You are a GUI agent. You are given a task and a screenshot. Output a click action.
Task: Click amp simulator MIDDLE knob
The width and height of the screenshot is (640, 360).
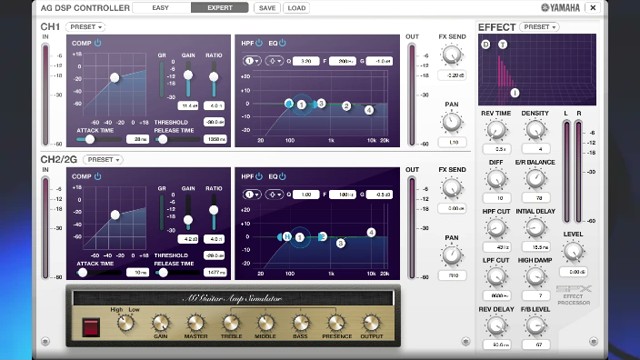(265, 323)
